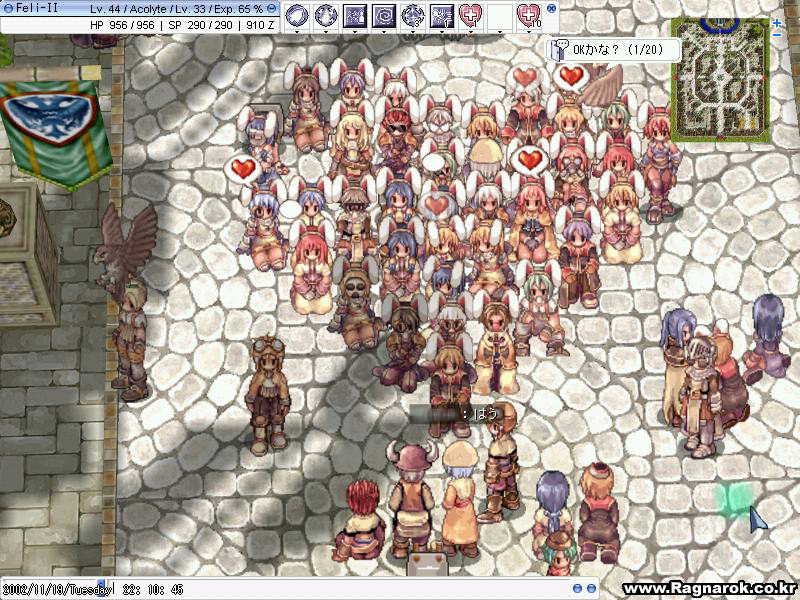The image size is (800, 600).
Task: Click the chat input field showing the date
Action: 300,589
